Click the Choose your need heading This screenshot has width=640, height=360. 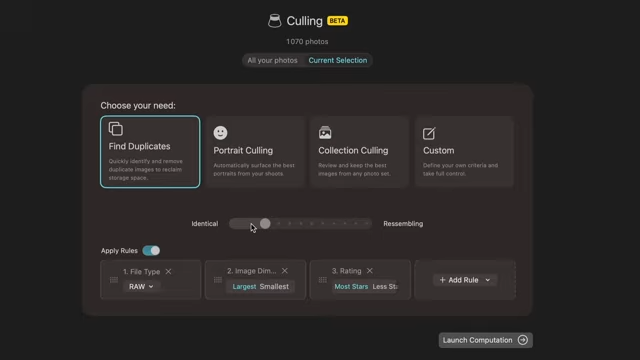tap(138, 106)
